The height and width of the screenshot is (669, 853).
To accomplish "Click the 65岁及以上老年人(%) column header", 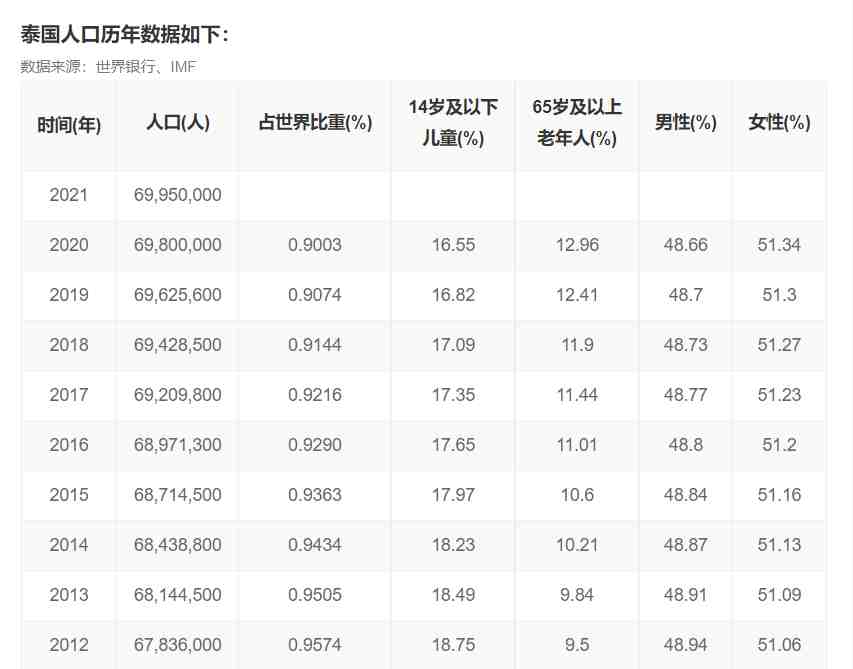I will tap(577, 122).
